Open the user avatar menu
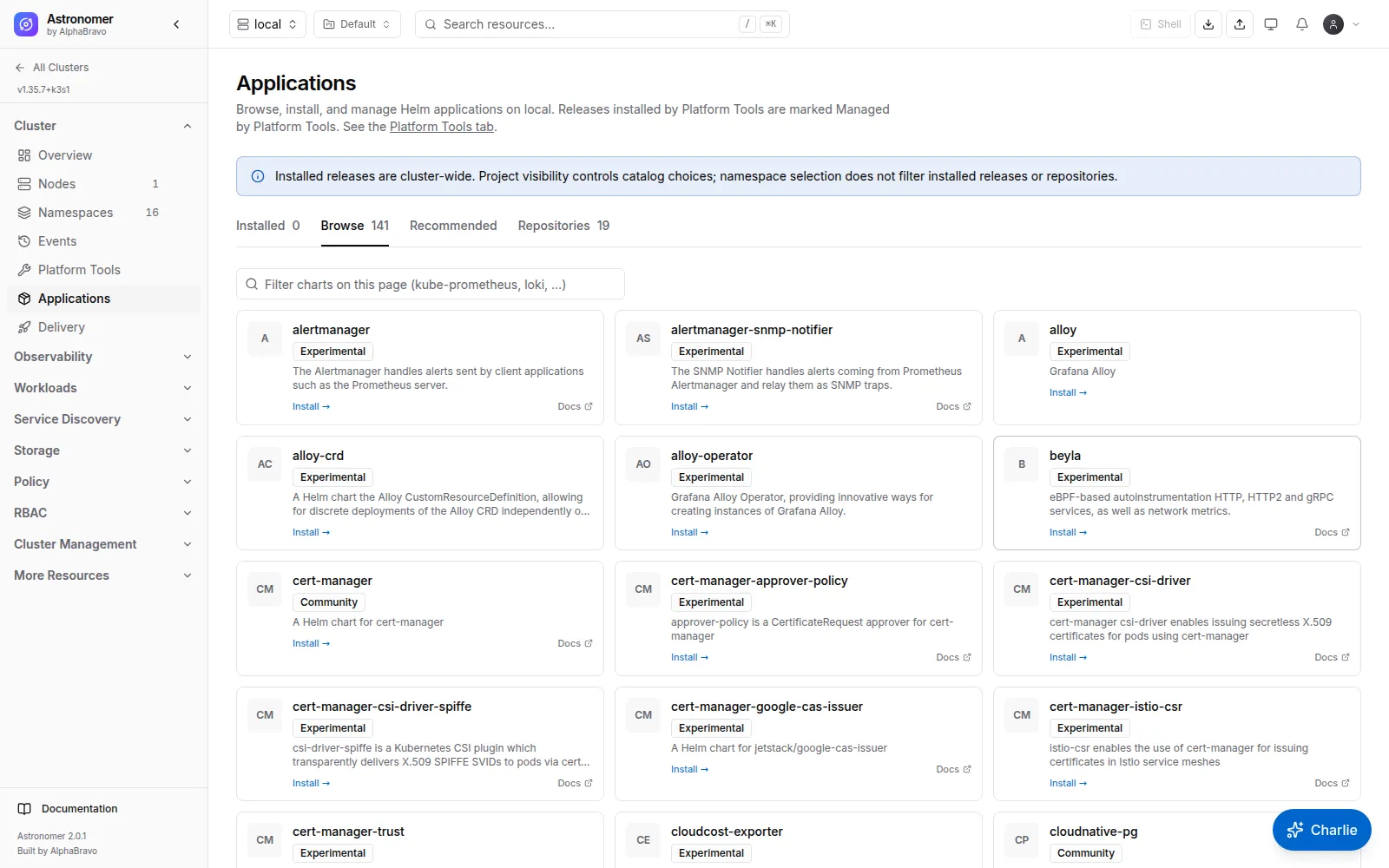 1341,24
